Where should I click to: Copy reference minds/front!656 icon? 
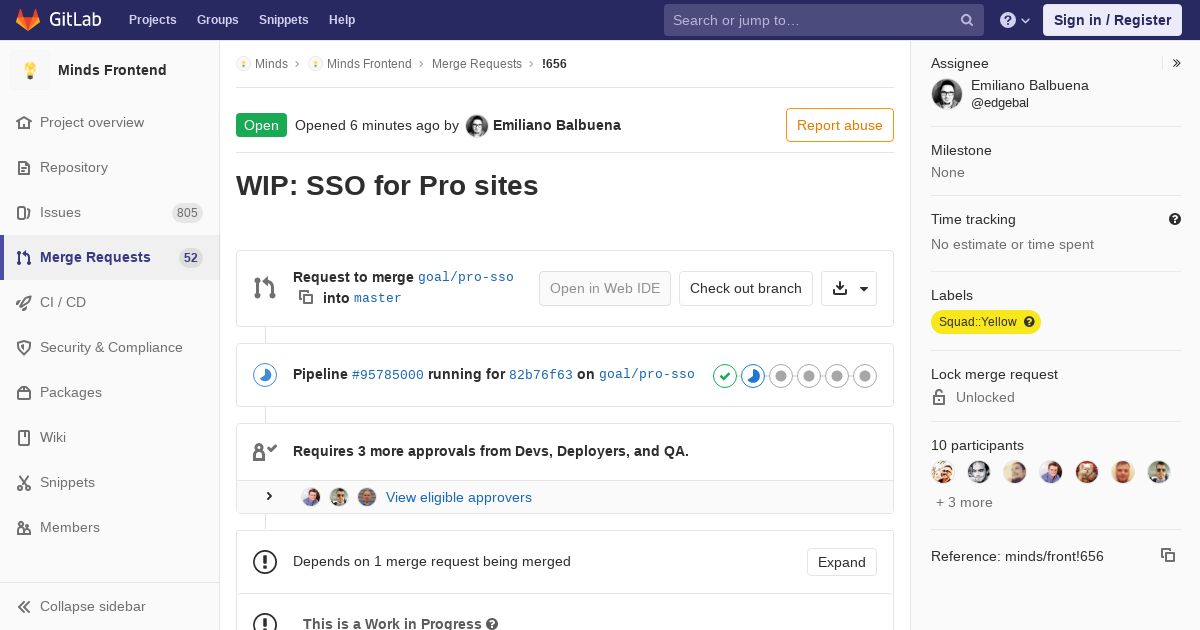point(1168,555)
